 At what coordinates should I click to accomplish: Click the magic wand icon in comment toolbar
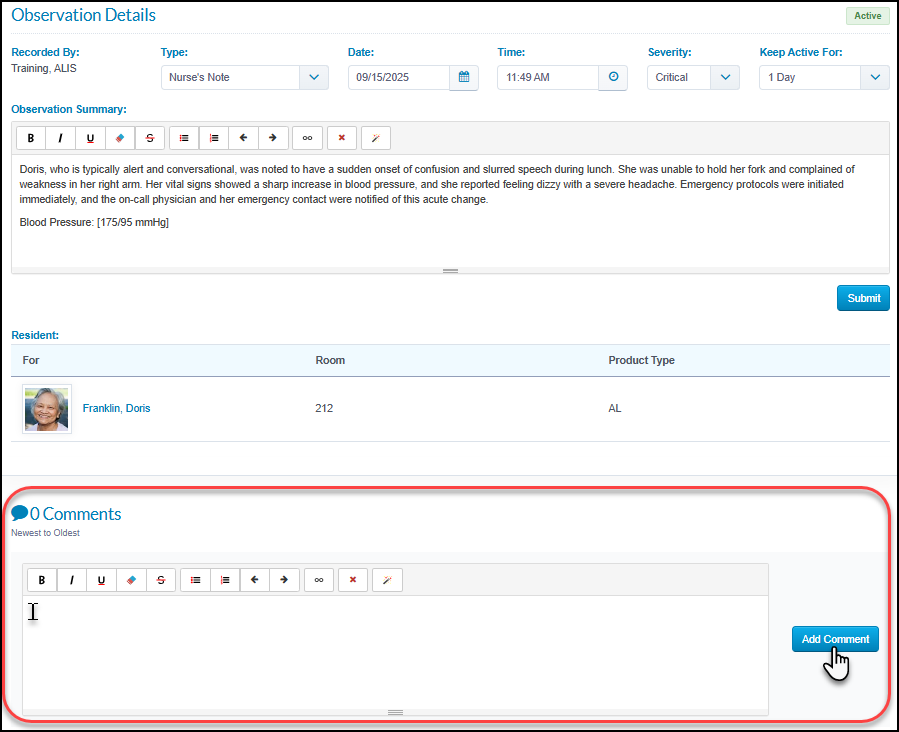tap(388, 580)
